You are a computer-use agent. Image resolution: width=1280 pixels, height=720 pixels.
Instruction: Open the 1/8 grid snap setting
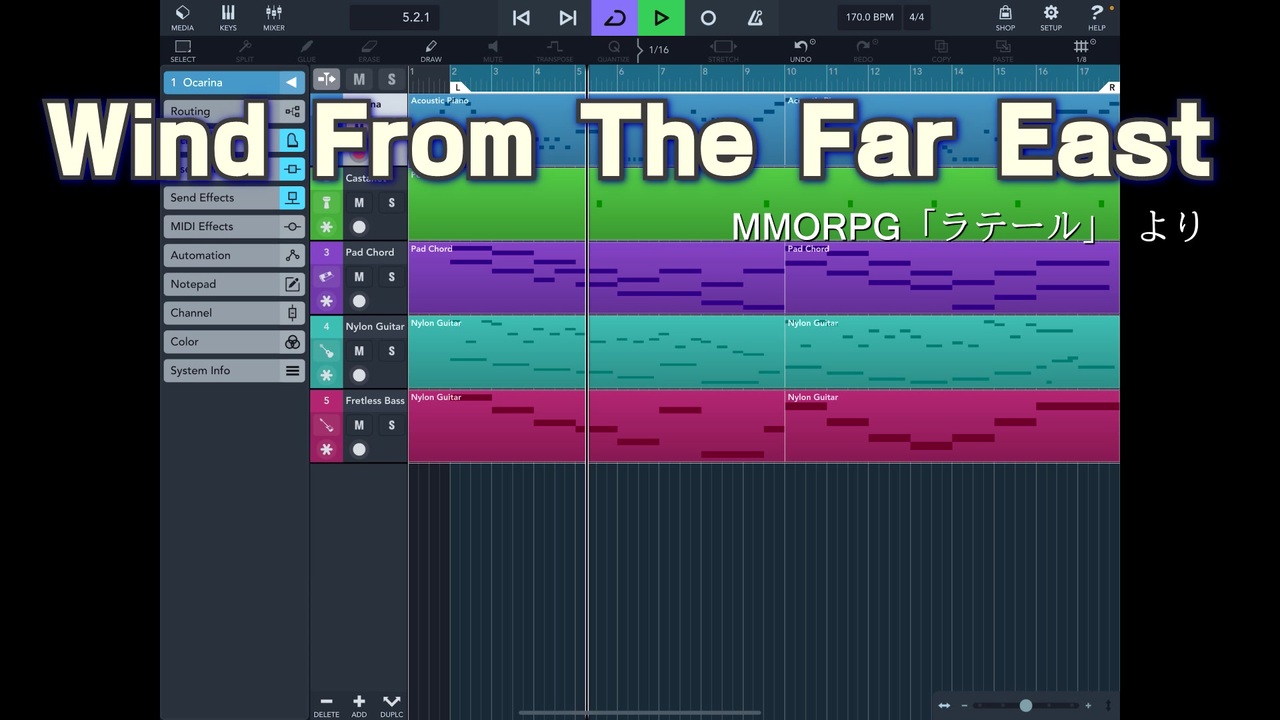(1081, 51)
